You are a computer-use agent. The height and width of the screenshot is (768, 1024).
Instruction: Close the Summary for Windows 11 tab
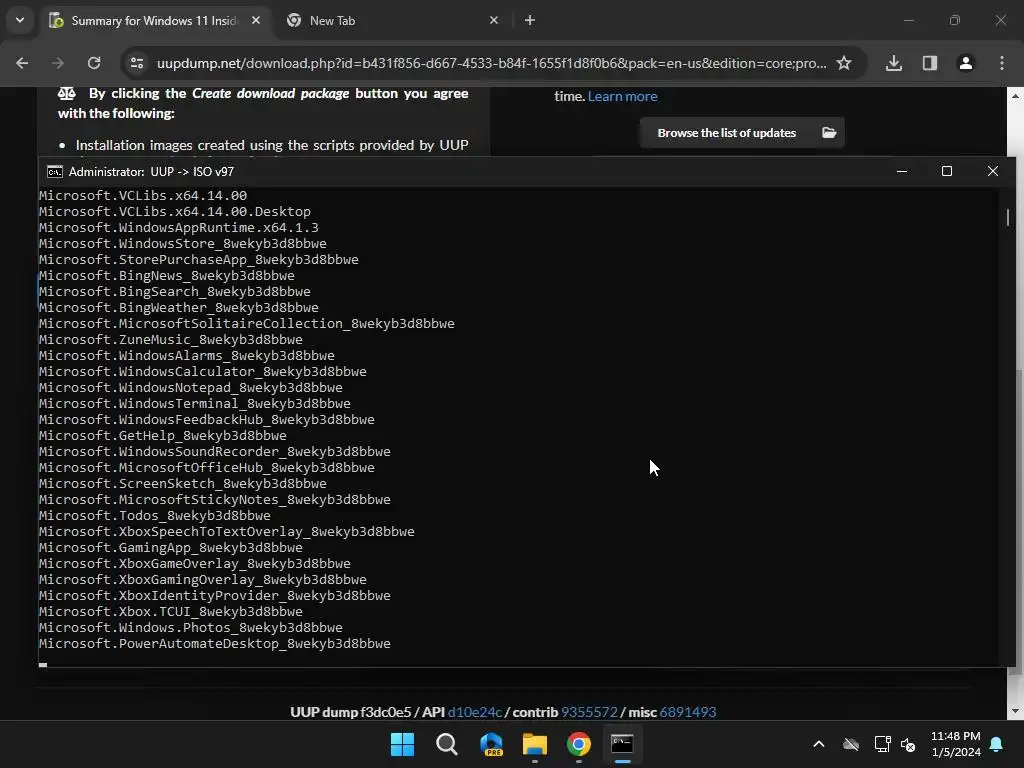pos(256,20)
